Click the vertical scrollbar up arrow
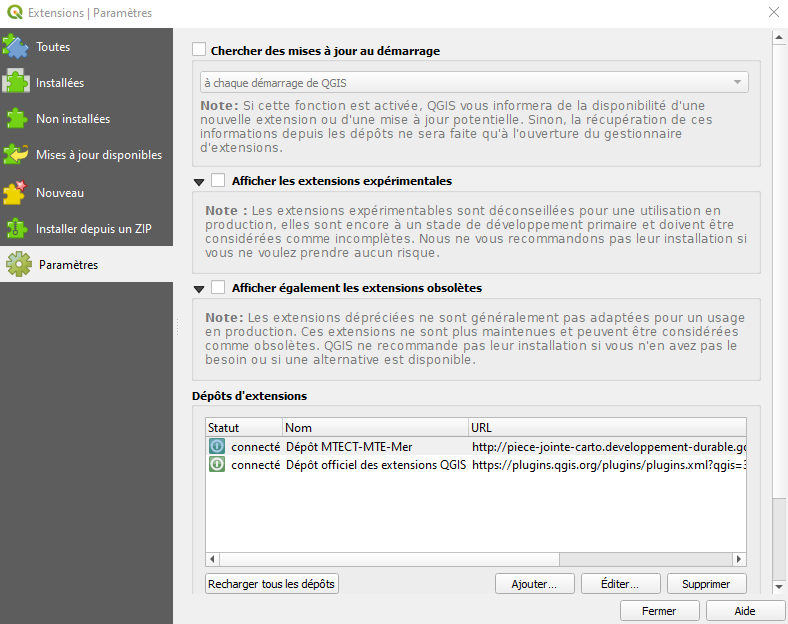The image size is (788, 624). tap(779, 37)
